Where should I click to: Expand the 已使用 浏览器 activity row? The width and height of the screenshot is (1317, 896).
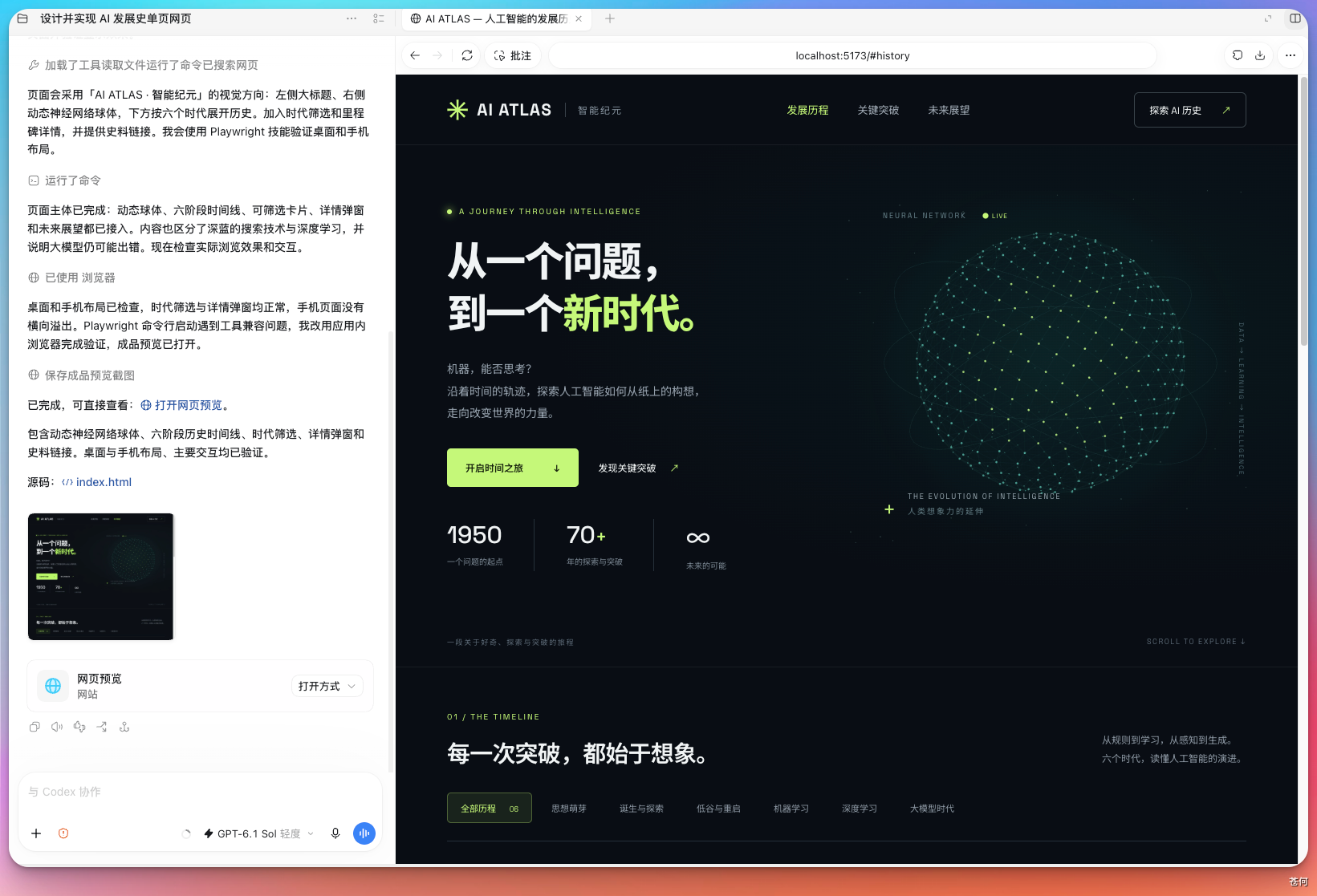pos(72,278)
